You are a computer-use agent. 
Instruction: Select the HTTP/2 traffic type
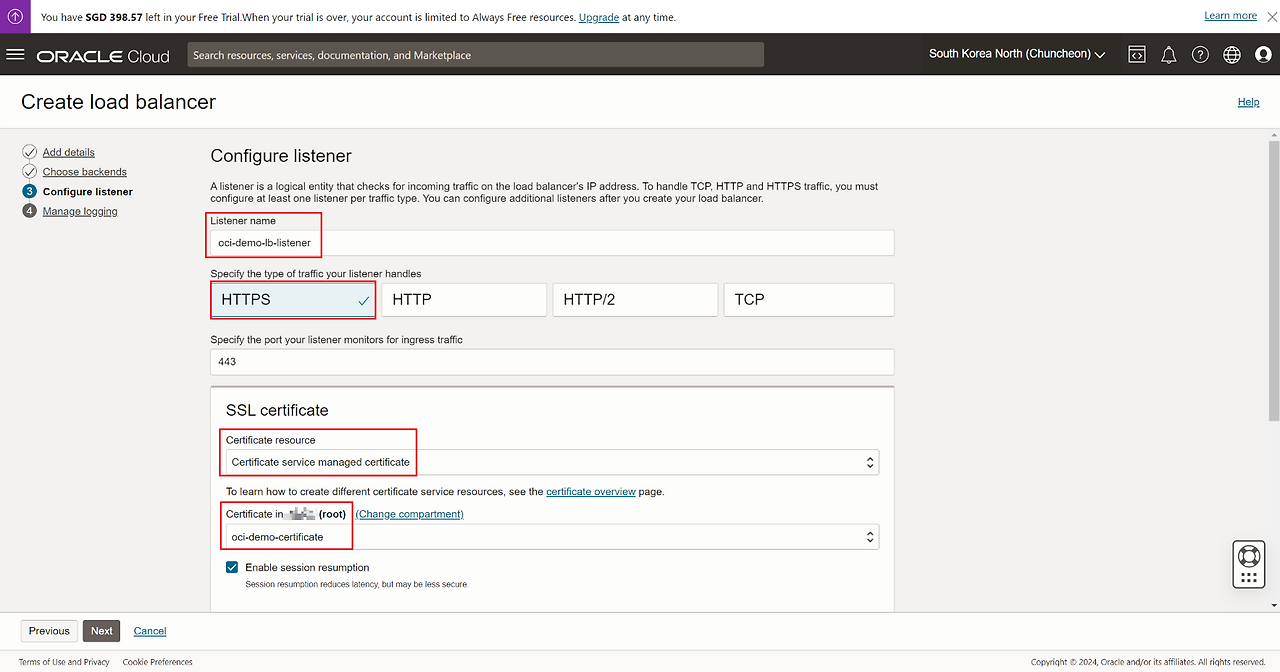pos(635,300)
